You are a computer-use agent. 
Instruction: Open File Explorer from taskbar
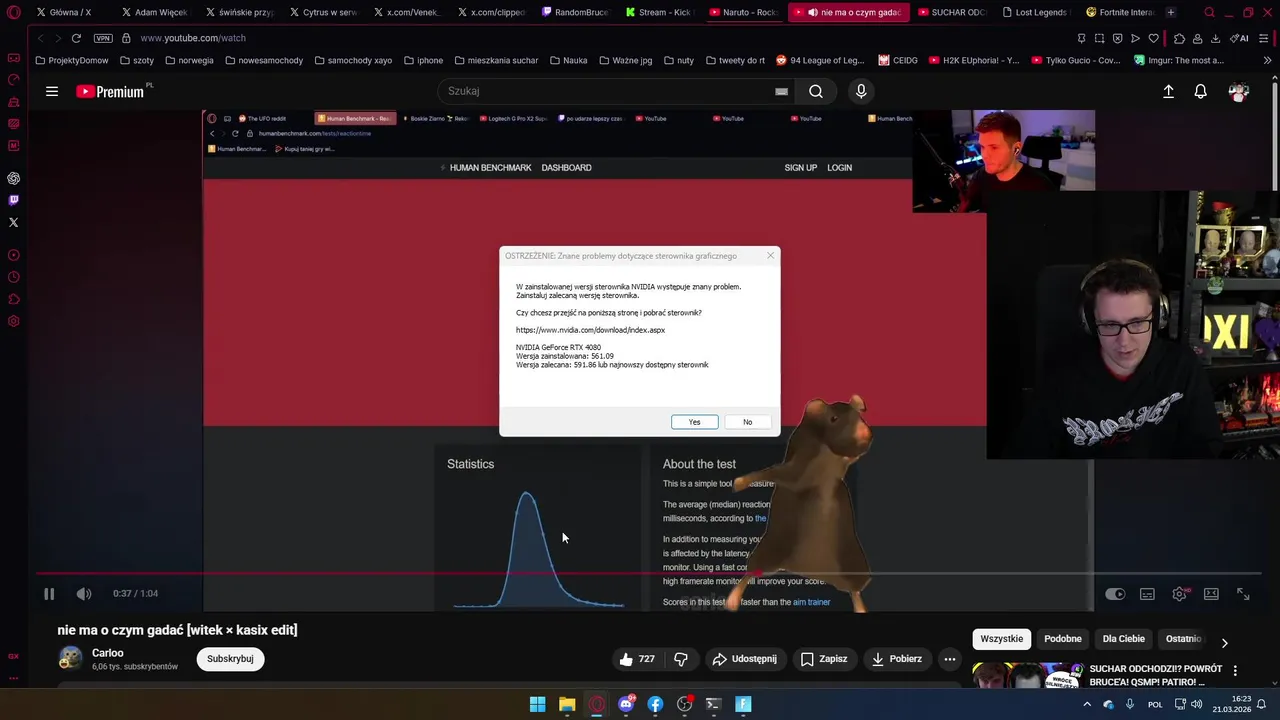click(567, 704)
